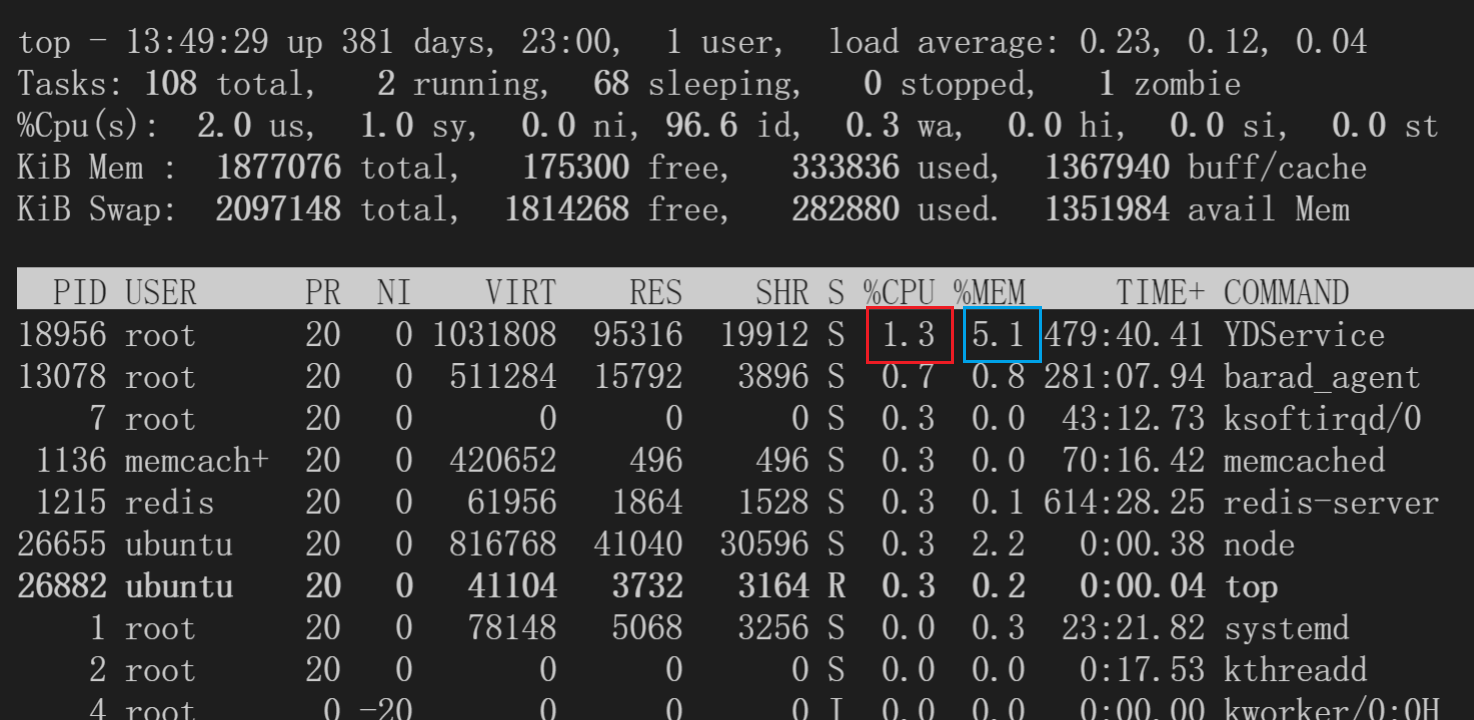
Task: Click the TIME+ column header
Action: point(1161,293)
